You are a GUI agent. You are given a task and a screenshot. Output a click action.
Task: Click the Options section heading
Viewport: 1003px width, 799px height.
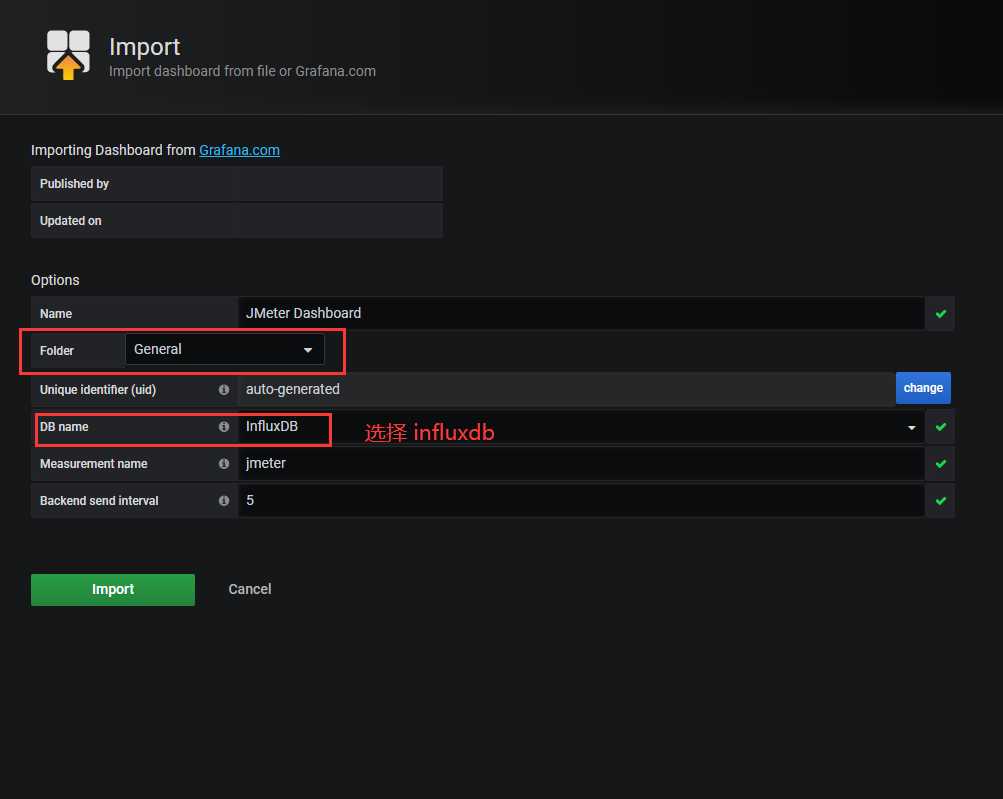55,280
